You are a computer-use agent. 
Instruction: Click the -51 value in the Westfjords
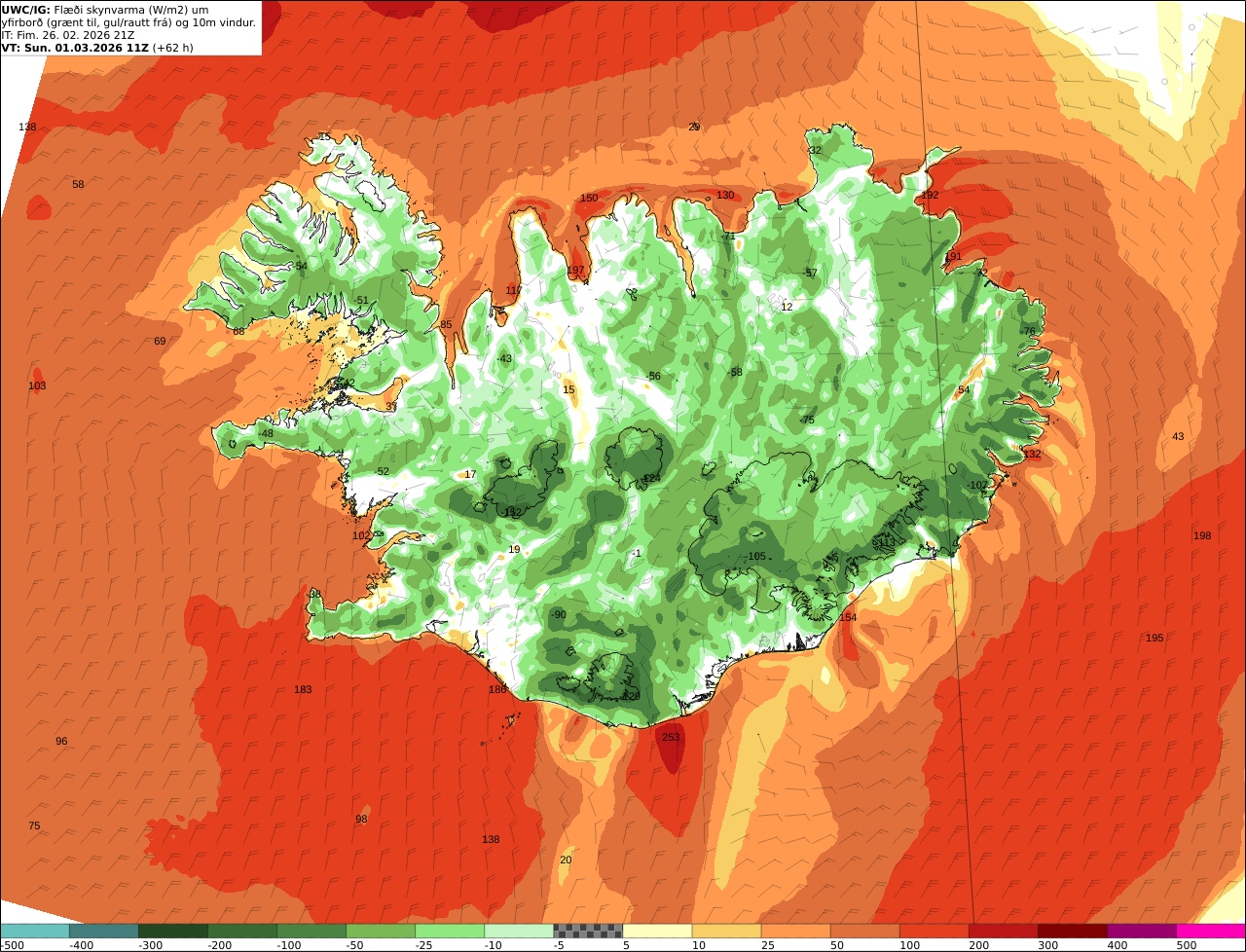360,302
